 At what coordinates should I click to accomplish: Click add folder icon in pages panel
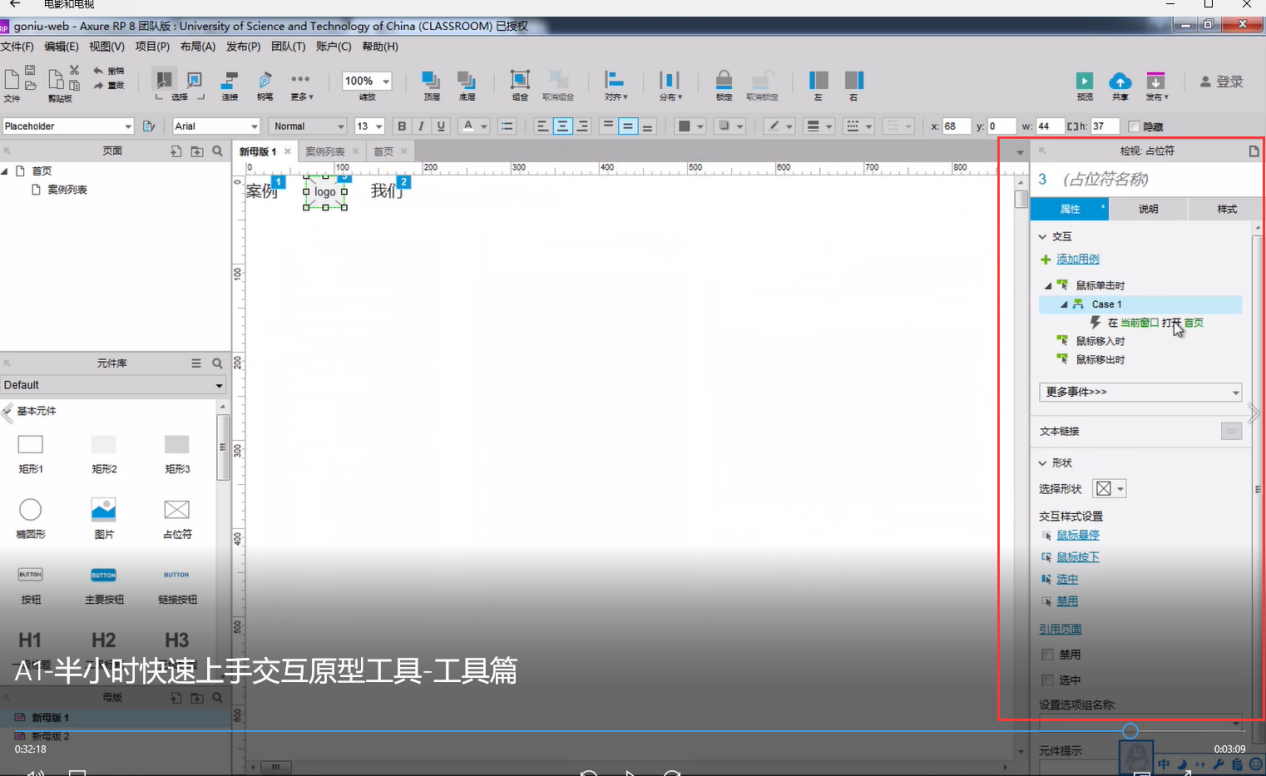tap(197, 151)
